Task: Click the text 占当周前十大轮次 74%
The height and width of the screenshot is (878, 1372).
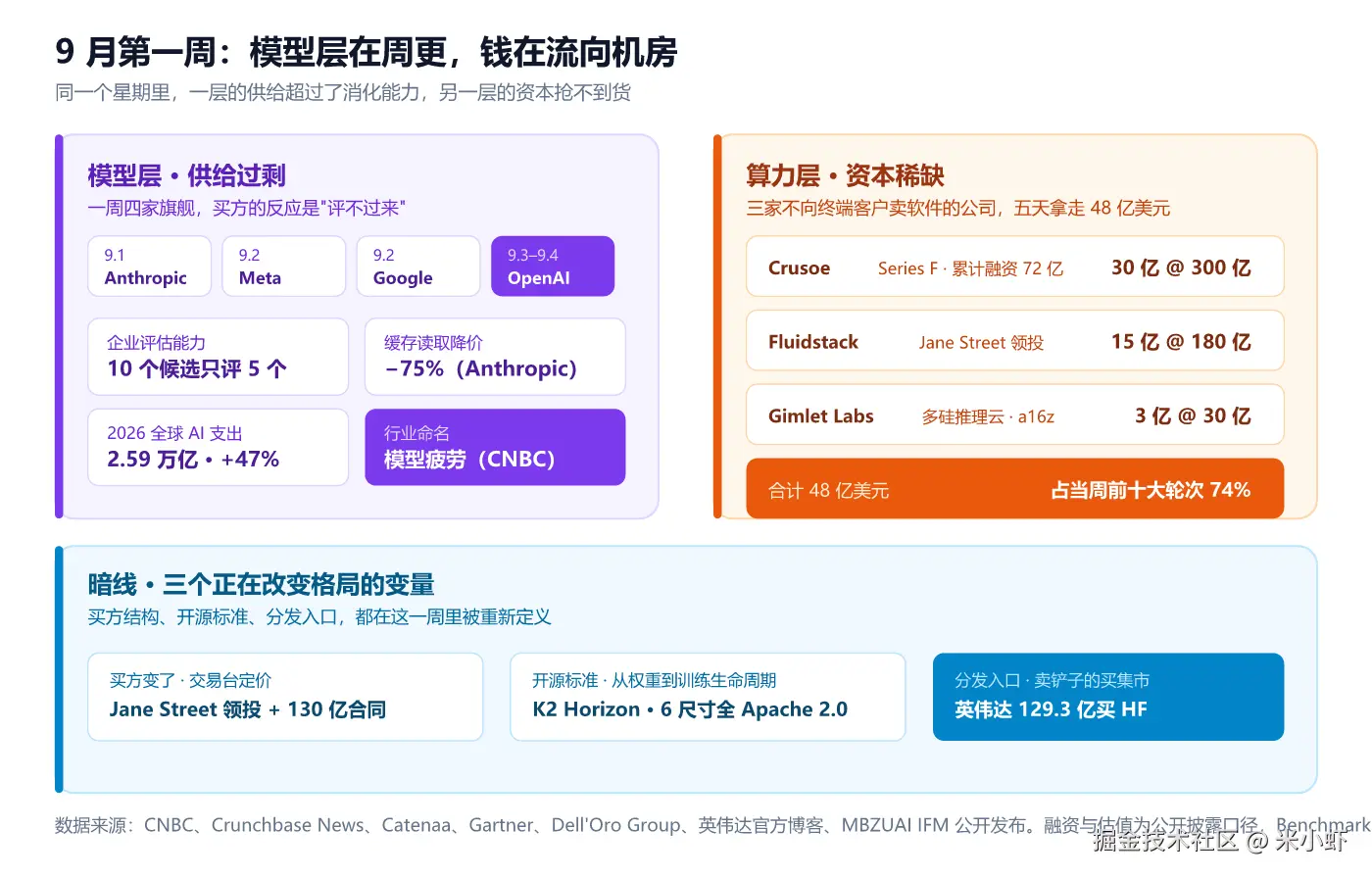Action: coord(1151,490)
